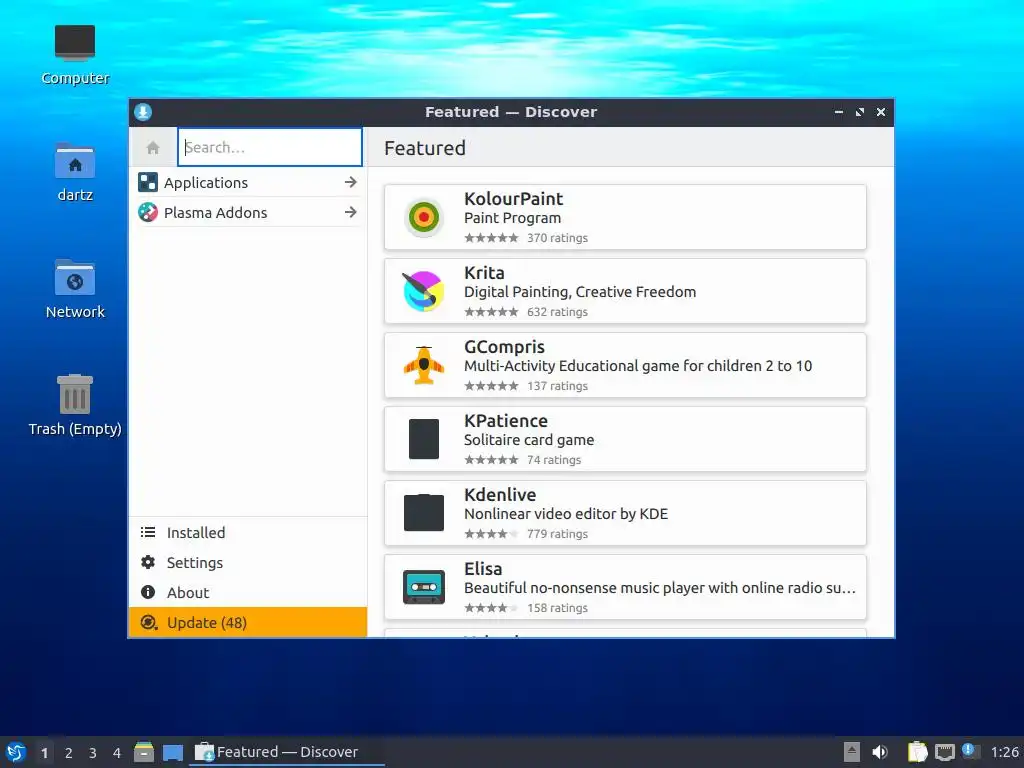Click the show desktop taskbar icon
Viewport: 1024px width, 768px height.
tap(173, 752)
